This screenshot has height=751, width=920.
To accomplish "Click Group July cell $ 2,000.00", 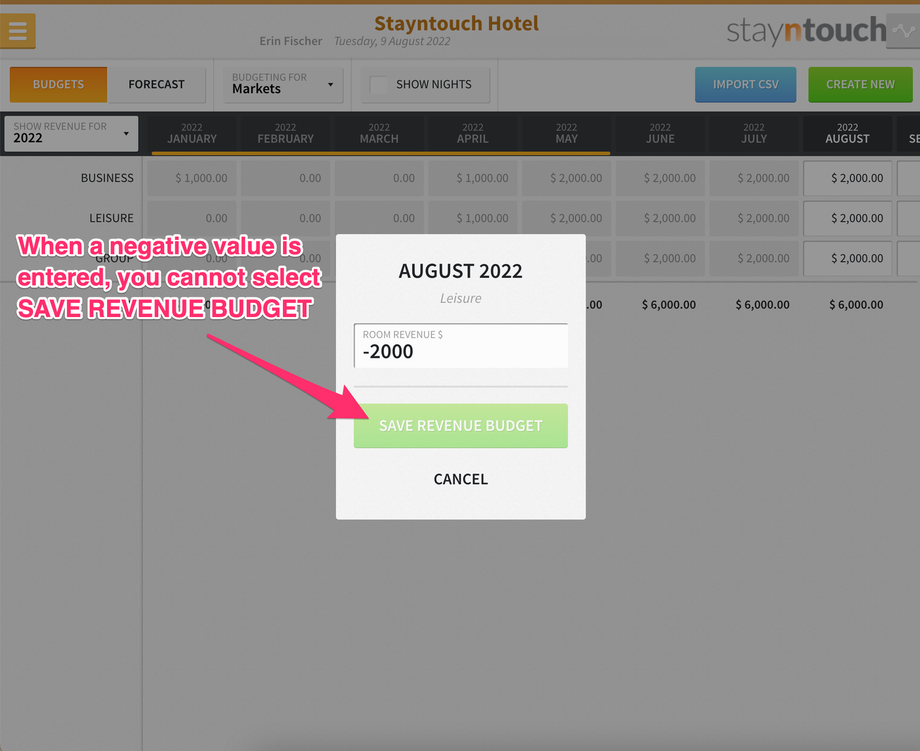I will click(754, 259).
